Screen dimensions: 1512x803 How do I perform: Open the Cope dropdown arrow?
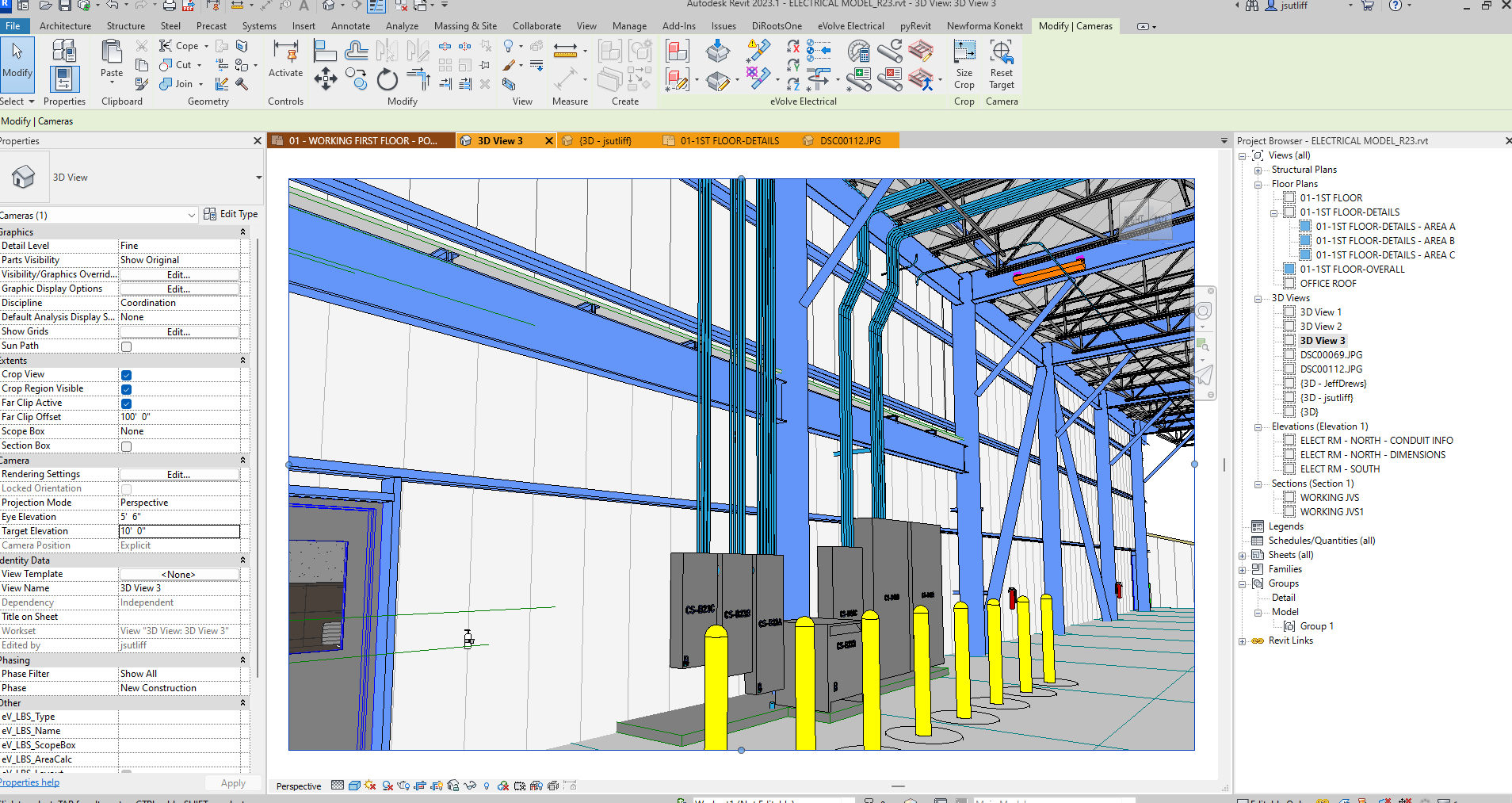tap(206, 46)
